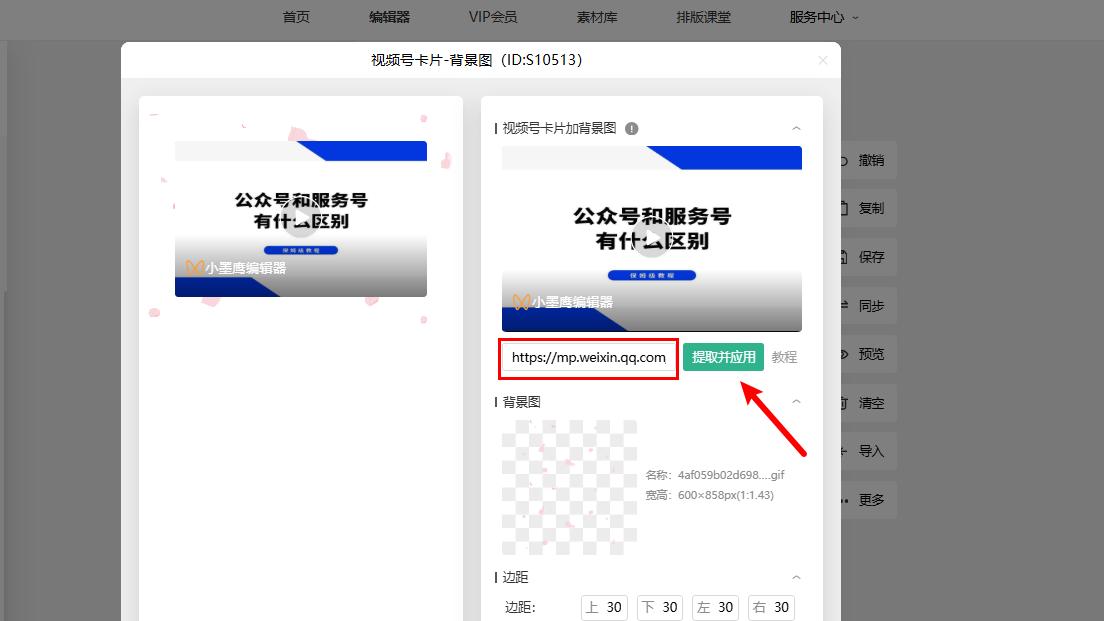This screenshot has height=621, width=1104.
Task: Click the checkered background image thumbnail
Action: (x=568, y=487)
